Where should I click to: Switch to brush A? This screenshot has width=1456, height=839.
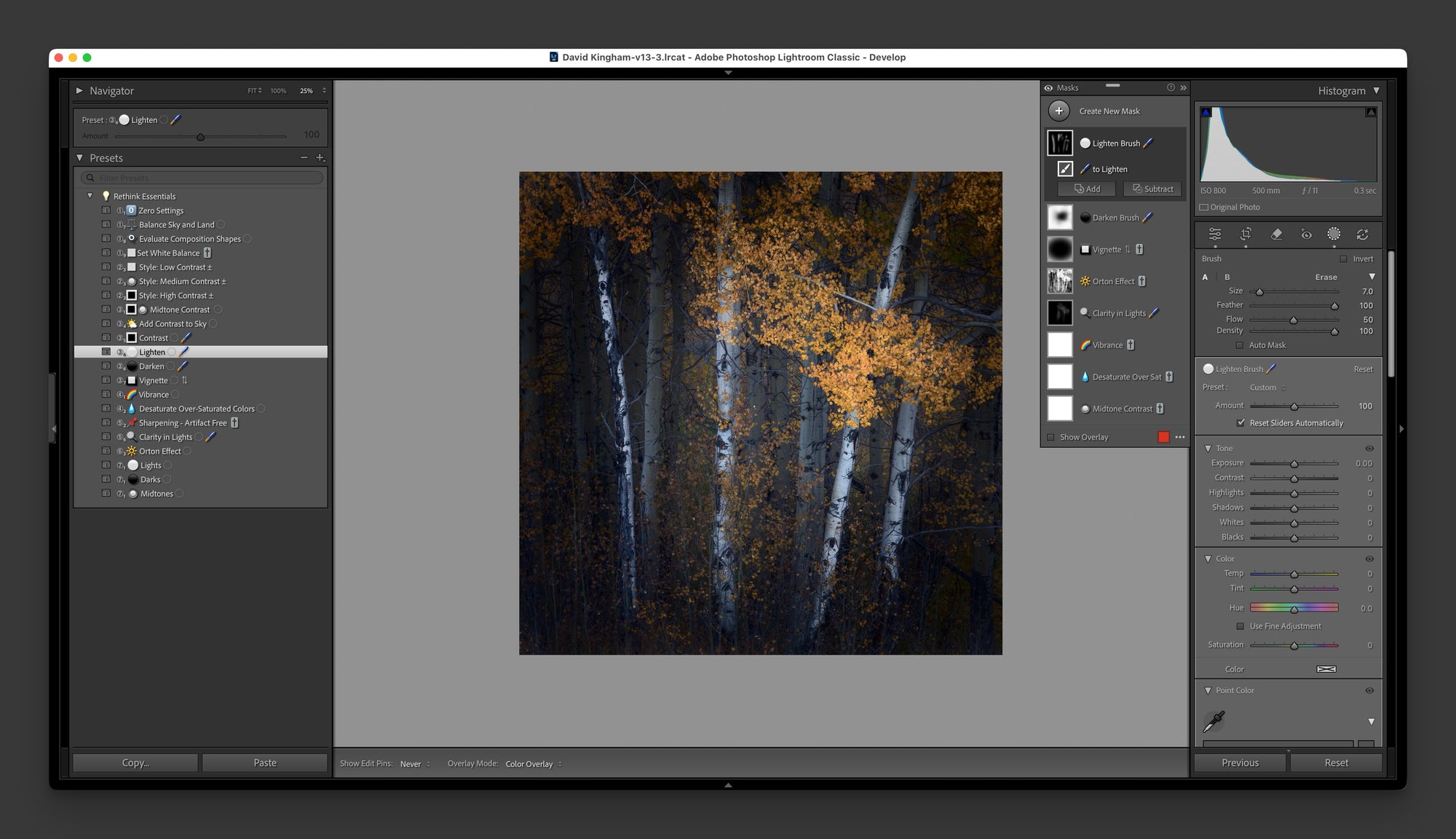click(1205, 277)
